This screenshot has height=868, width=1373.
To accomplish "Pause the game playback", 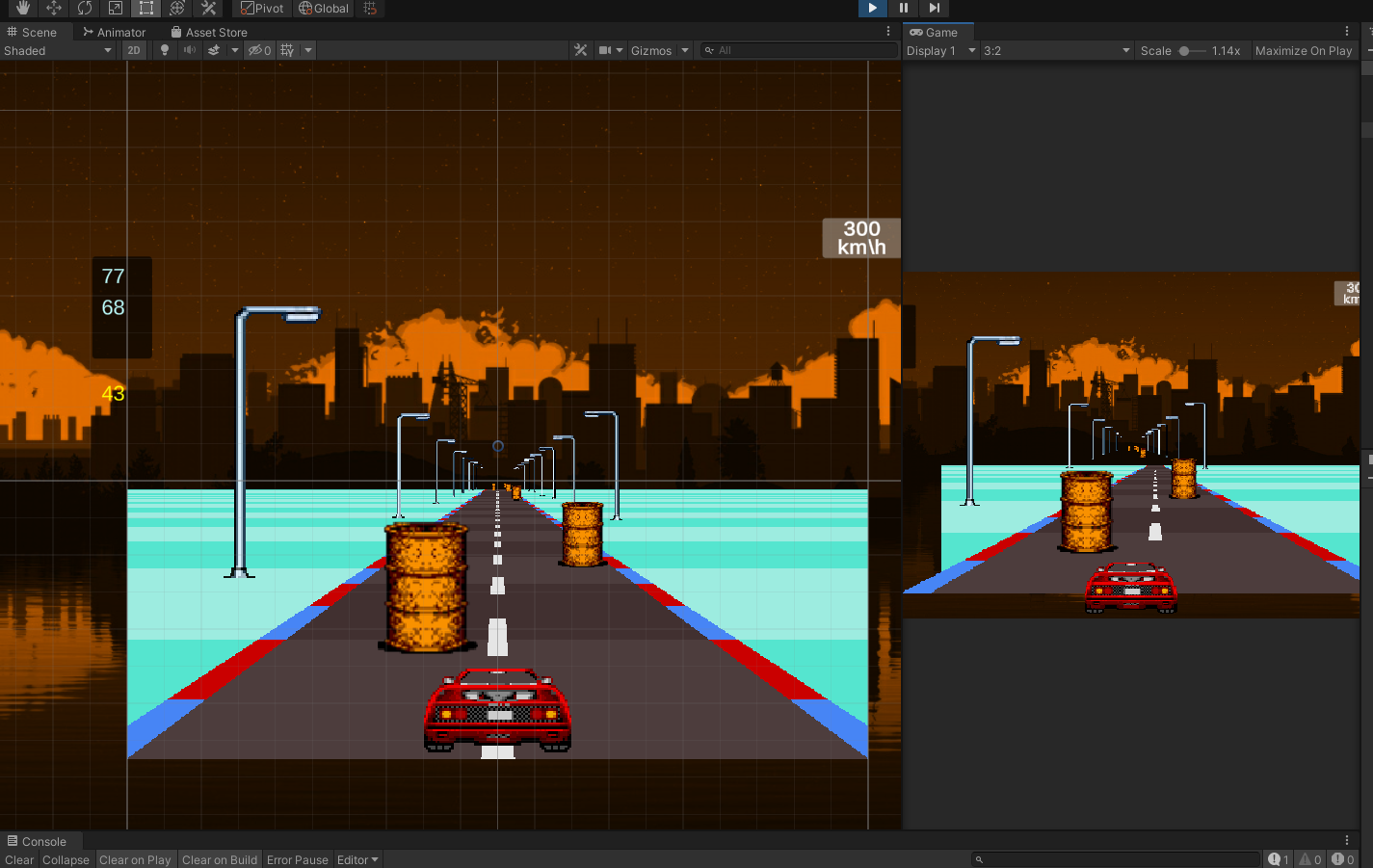I will point(903,8).
